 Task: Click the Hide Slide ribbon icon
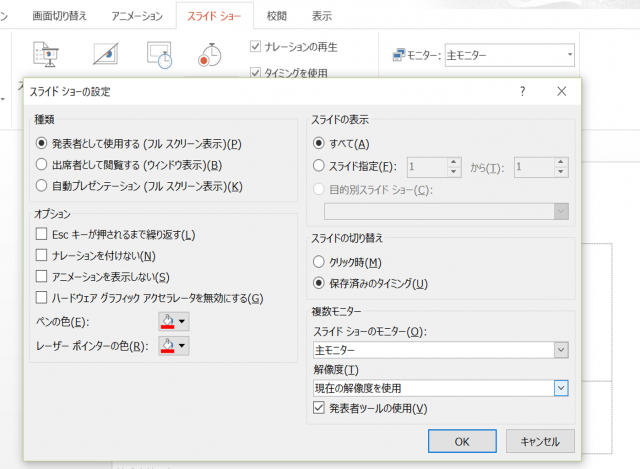click(x=106, y=55)
